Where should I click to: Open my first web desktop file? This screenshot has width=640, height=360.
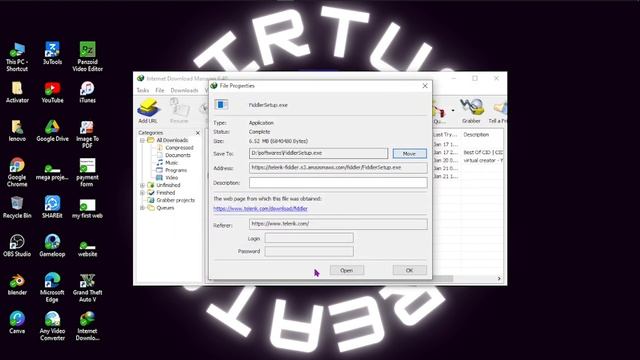(87, 208)
